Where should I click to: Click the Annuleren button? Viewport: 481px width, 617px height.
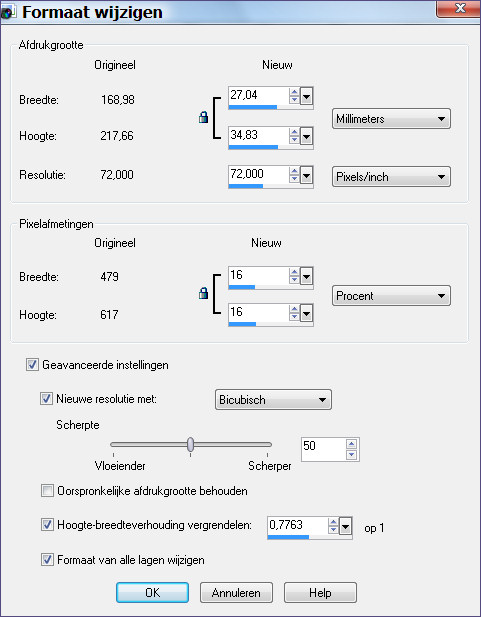236,593
